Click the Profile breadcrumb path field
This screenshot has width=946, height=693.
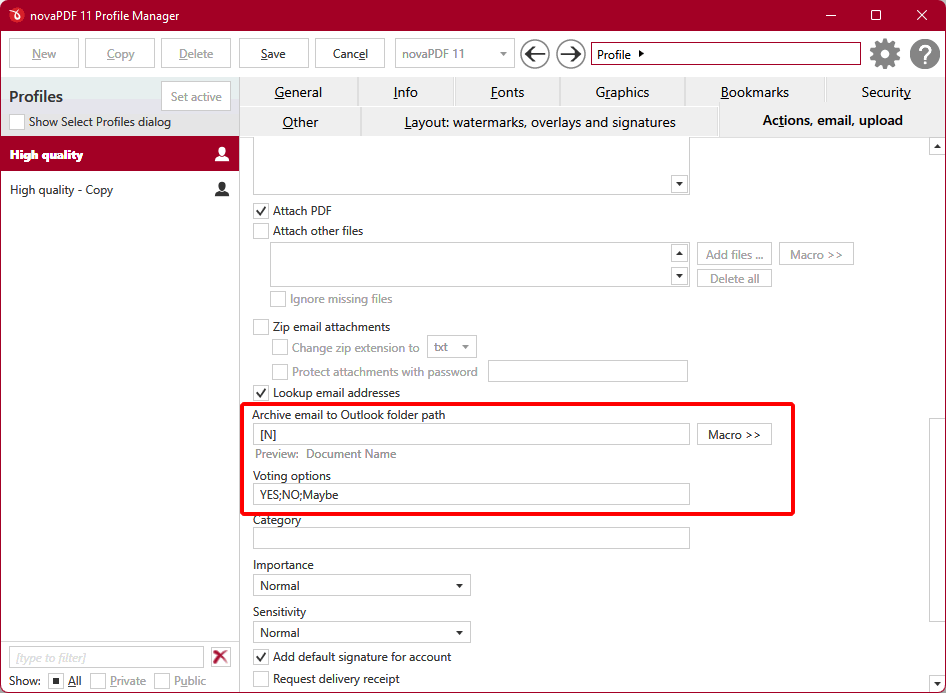pos(726,54)
